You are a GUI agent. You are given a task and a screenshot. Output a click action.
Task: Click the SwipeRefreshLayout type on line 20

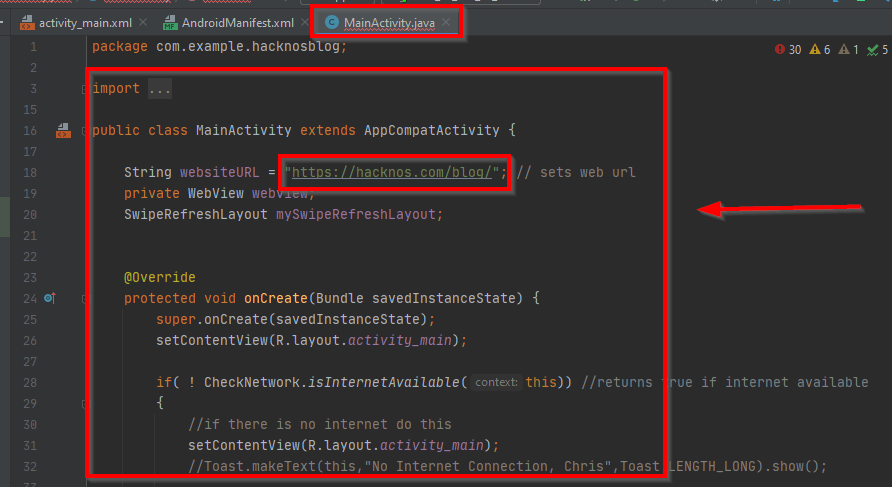[196, 214]
